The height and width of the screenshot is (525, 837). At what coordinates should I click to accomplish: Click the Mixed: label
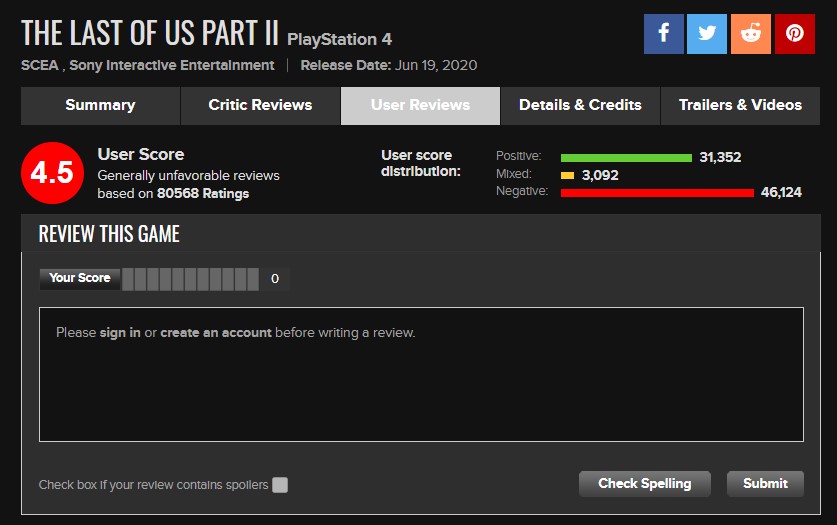pyautogui.click(x=514, y=174)
